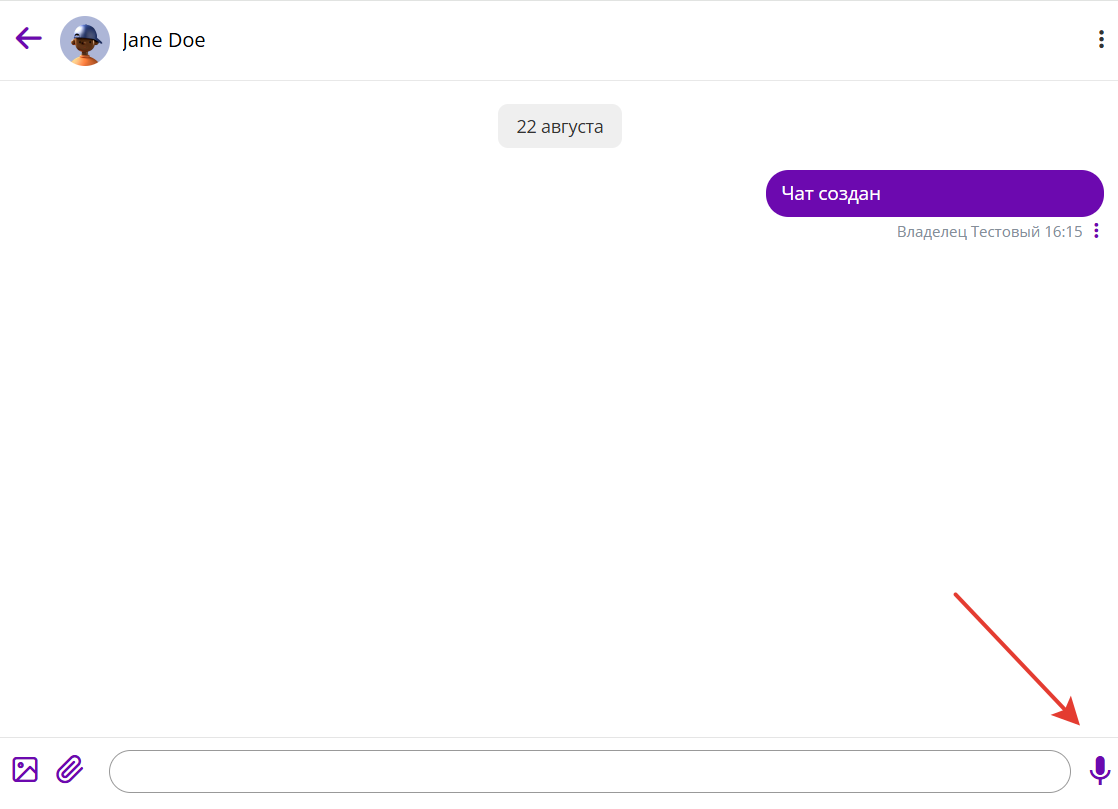
Task: Click the Владелец Тестовый 16:15 caption
Action: coord(989,232)
